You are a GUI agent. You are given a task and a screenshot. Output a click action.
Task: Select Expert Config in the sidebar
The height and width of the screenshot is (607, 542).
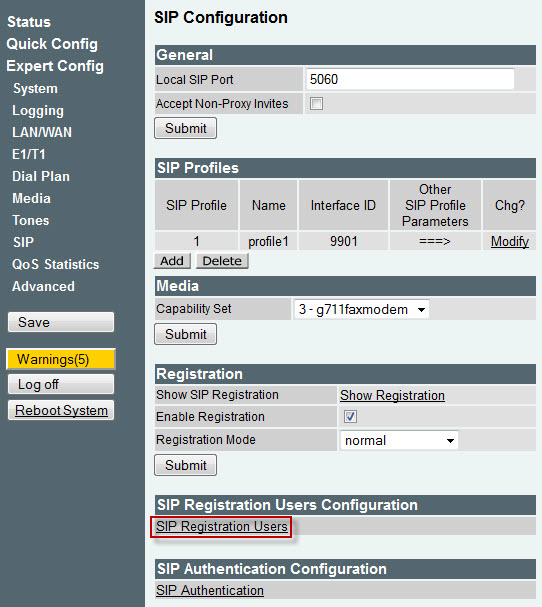point(55,66)
